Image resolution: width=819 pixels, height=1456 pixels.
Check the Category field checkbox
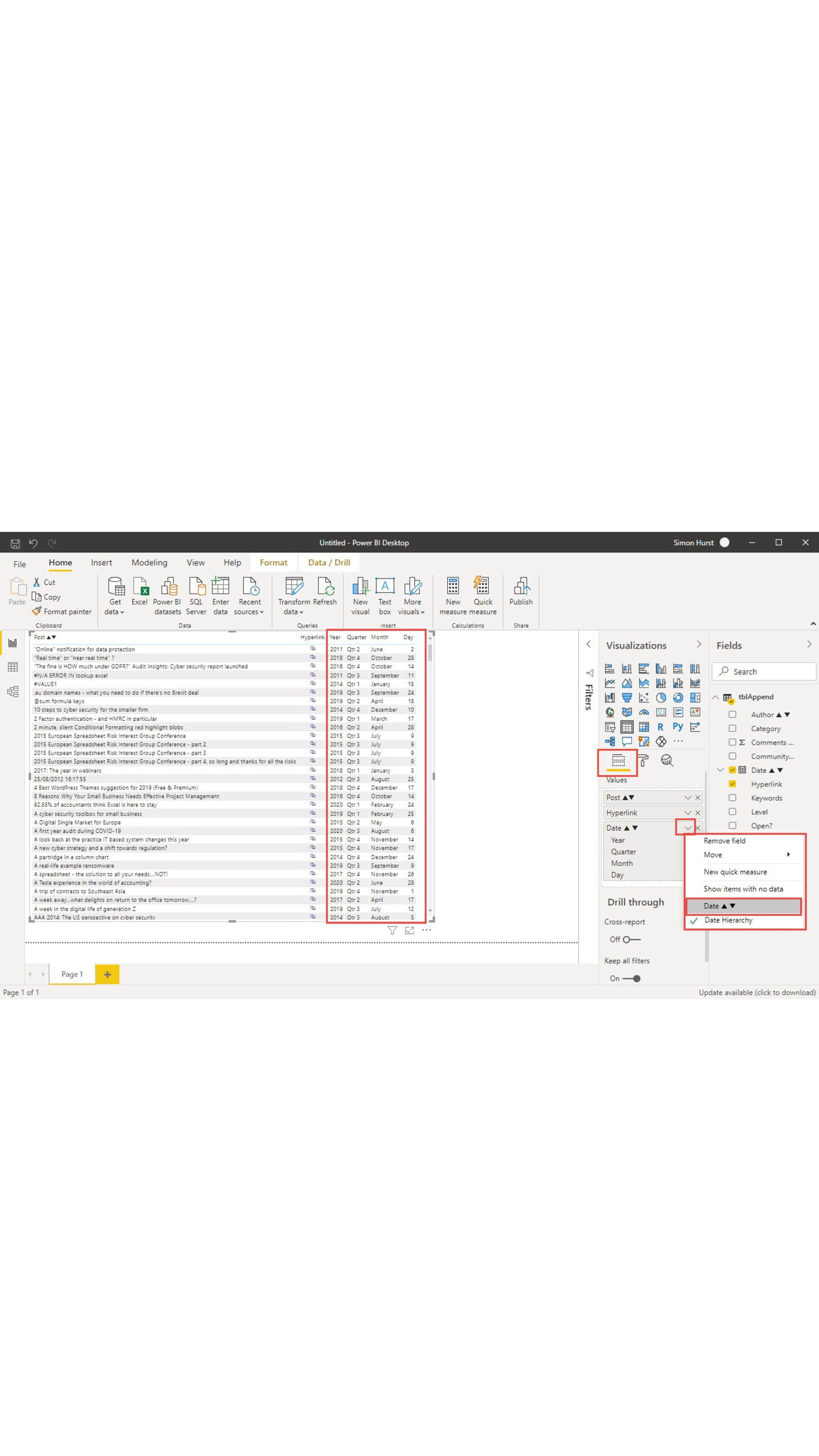point(732,729)
